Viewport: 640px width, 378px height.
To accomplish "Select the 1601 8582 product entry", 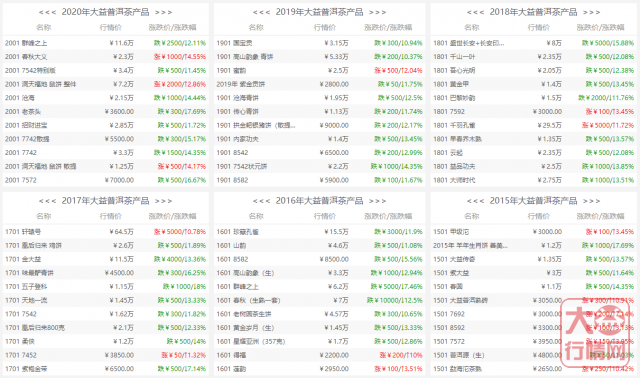I will (320, 259).
